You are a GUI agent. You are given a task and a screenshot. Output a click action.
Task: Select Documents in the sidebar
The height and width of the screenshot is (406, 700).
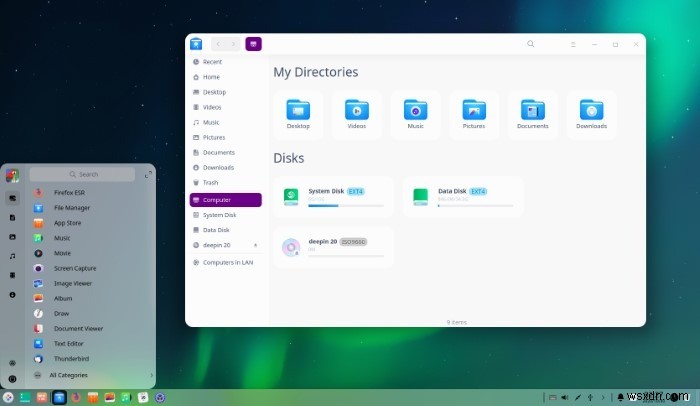click(x=225, y=152)
